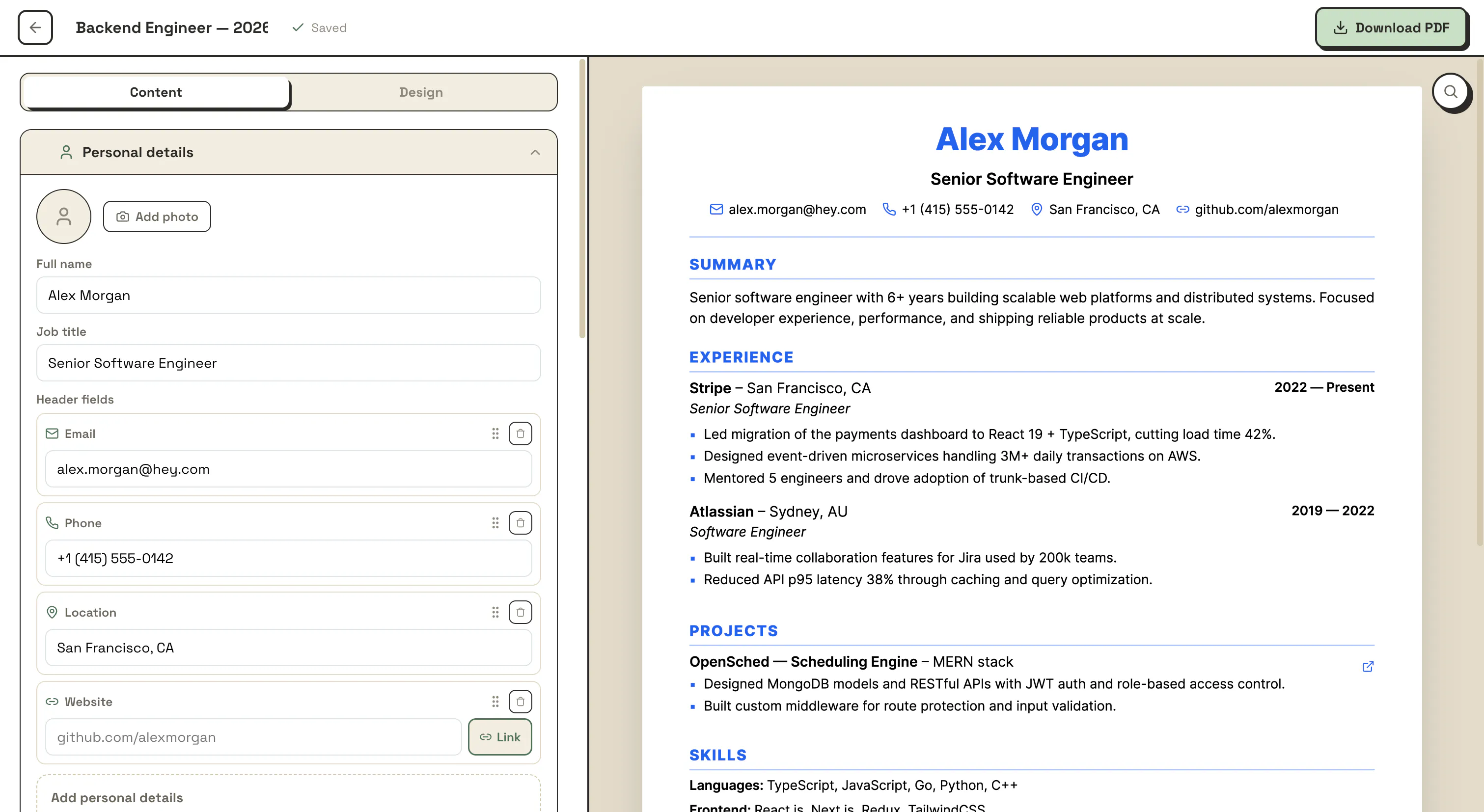Go back with the arrow button
This screenshot has width=1484, height=812.
(35, 27)
